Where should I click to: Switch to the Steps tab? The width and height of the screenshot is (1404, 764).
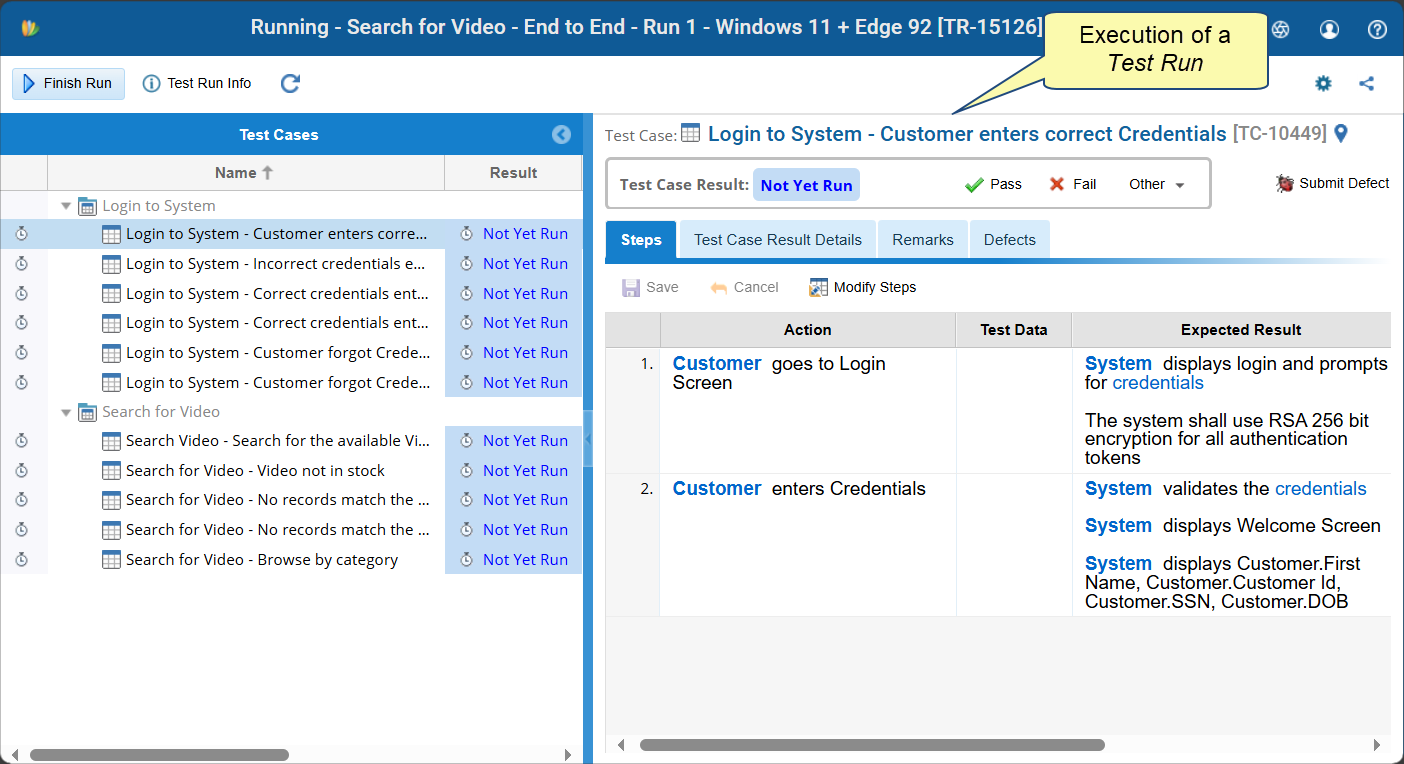(x=641, y=240)
